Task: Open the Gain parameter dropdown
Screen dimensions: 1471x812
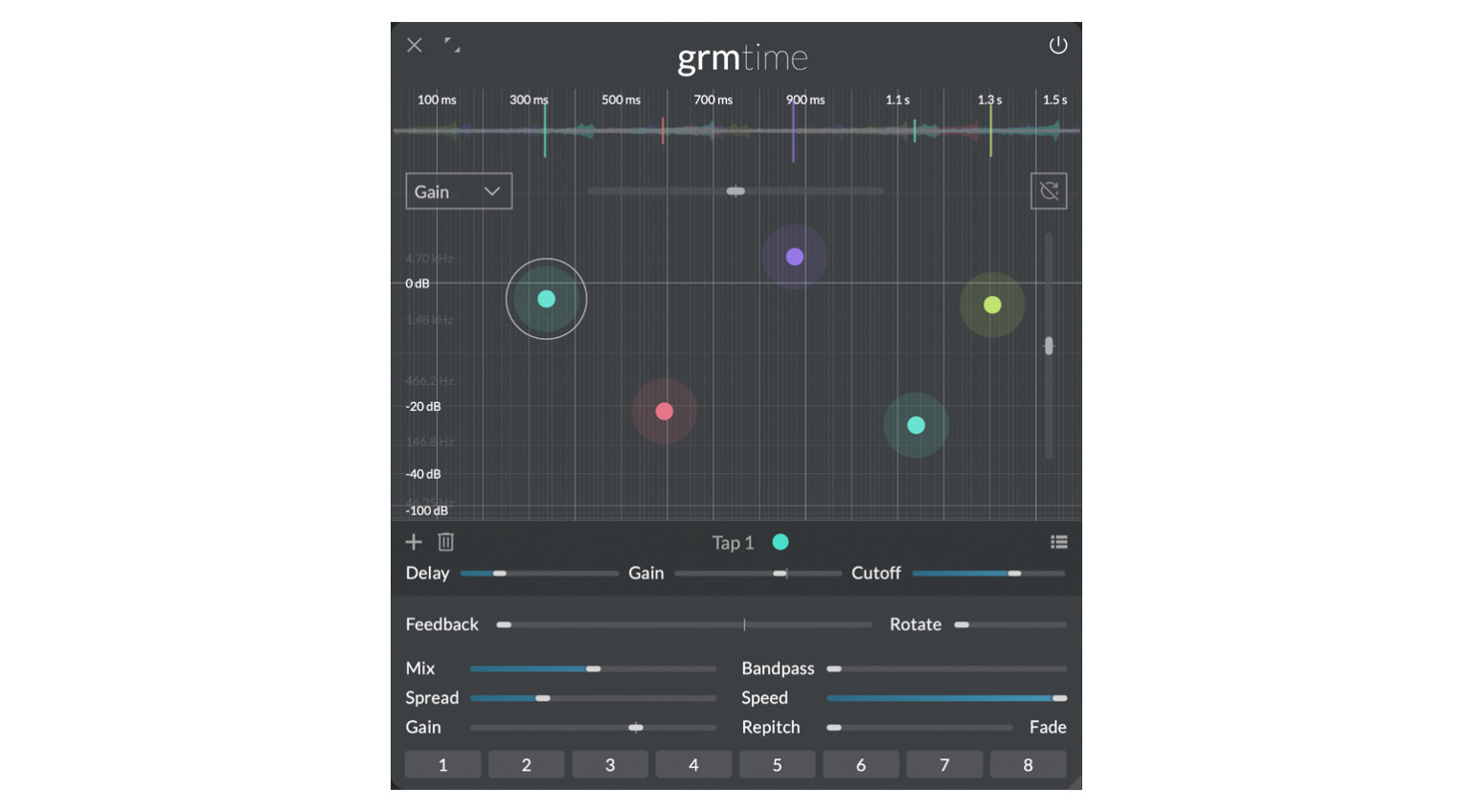Action: coord(458,191)
